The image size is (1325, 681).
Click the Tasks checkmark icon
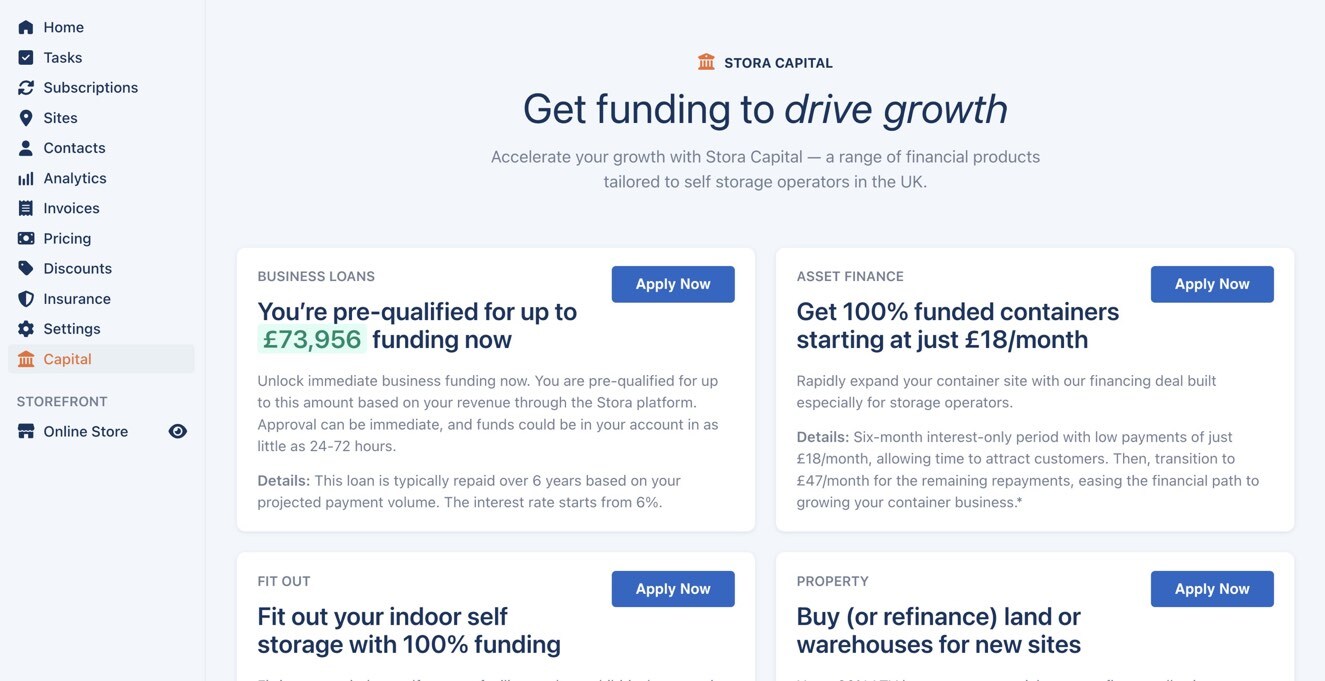[x=26, y=57]
